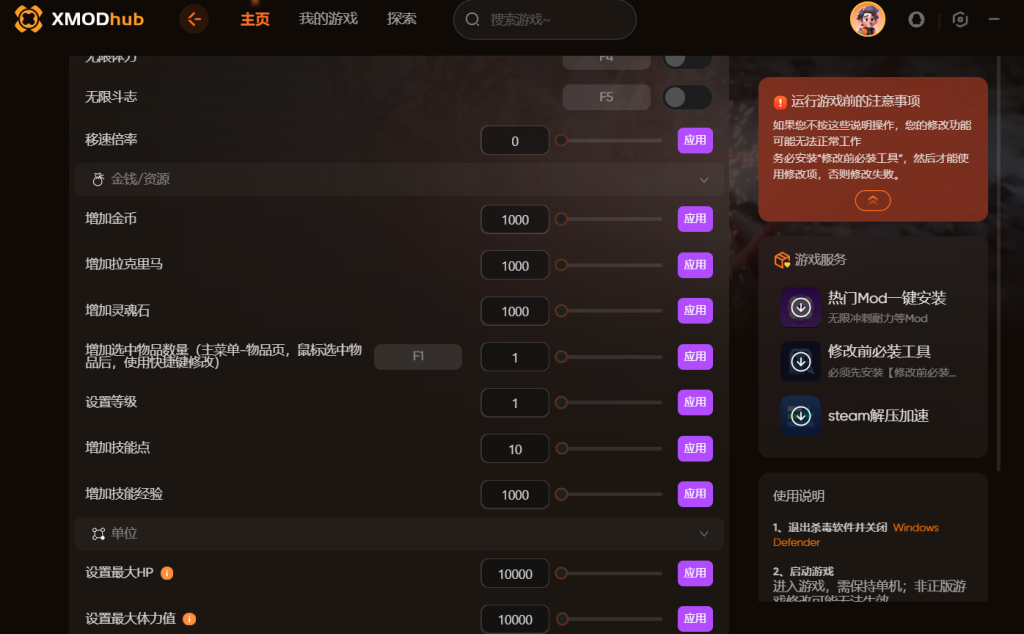Click the 搜索游戏 search field
The image size is (1024, 634).
(545, 20)
